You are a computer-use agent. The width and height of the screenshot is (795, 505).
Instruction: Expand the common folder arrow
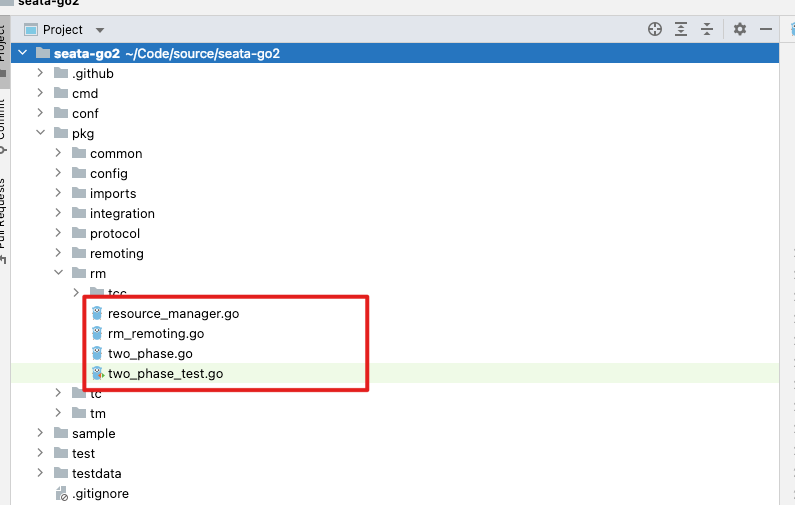tap(58, 153)
